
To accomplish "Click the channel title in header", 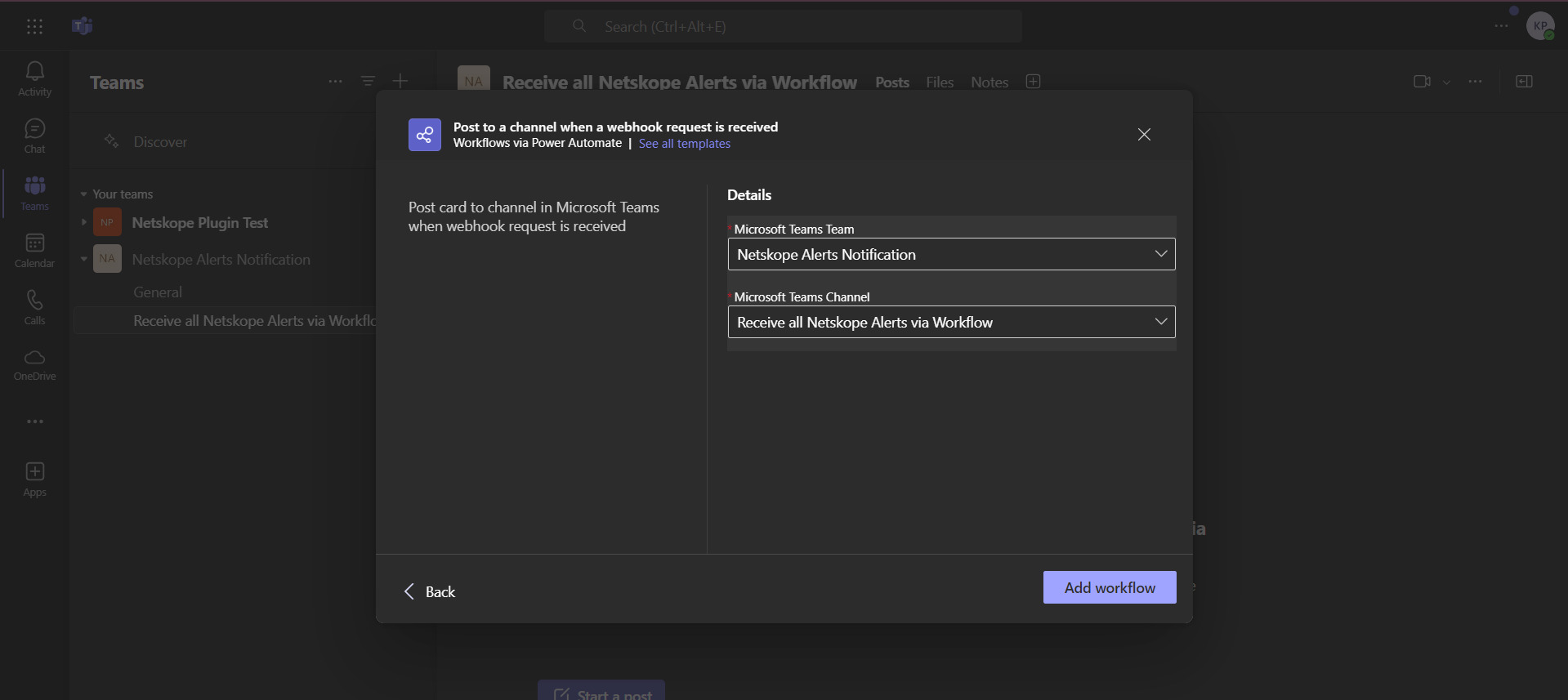I will [x=680, y=82].
